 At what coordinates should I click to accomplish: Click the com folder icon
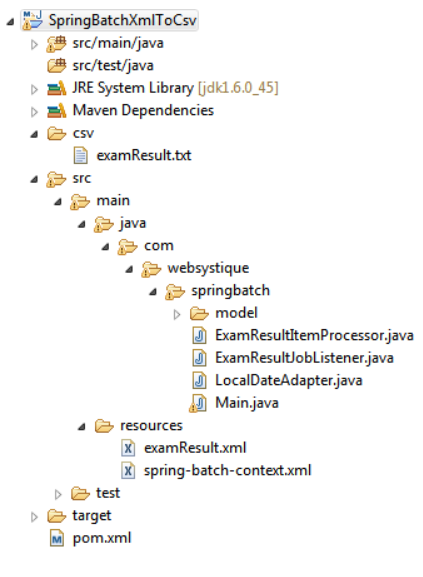127,247
